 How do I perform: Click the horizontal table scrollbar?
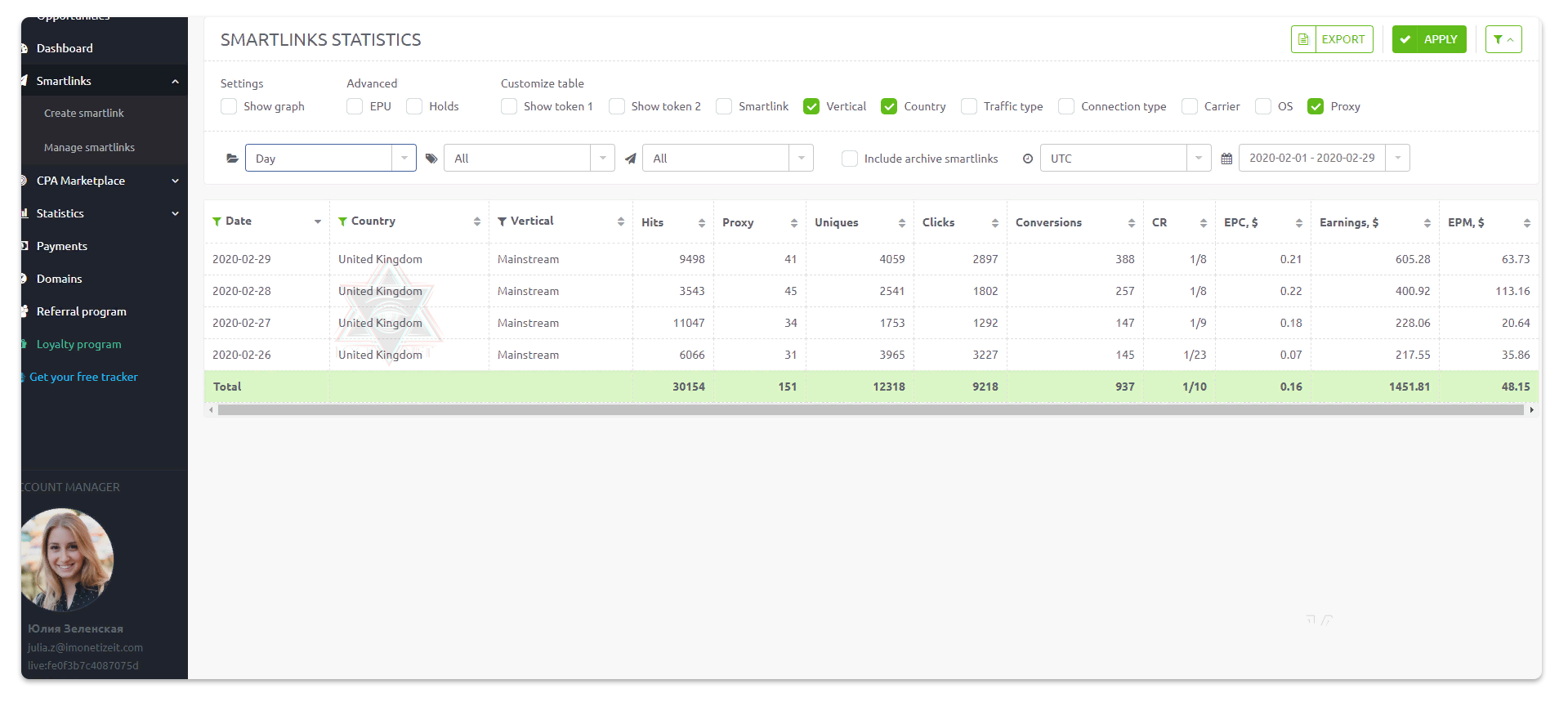(870, 410)
